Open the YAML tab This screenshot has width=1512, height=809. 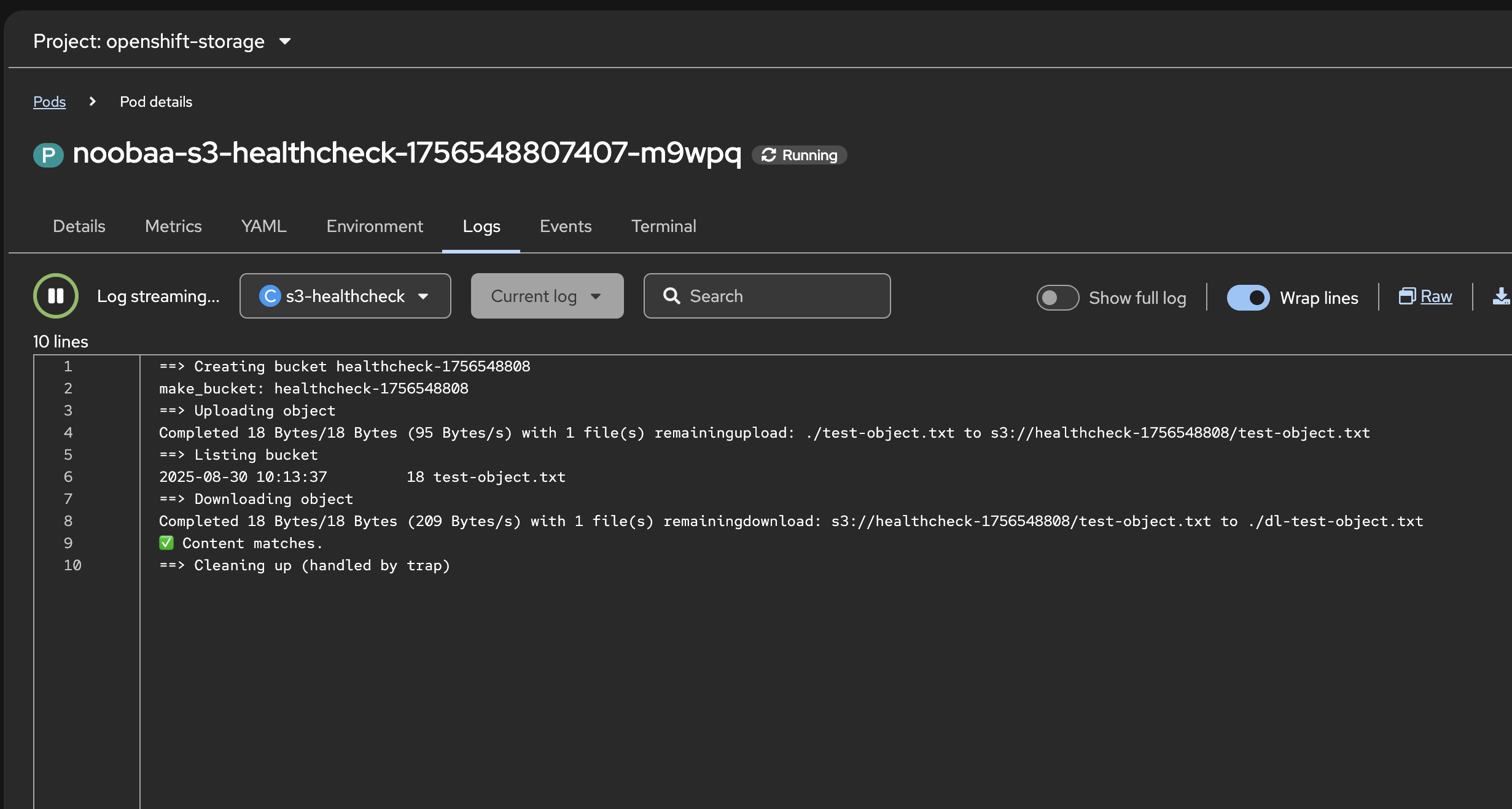pyautogui.click(x=263, y=226)
